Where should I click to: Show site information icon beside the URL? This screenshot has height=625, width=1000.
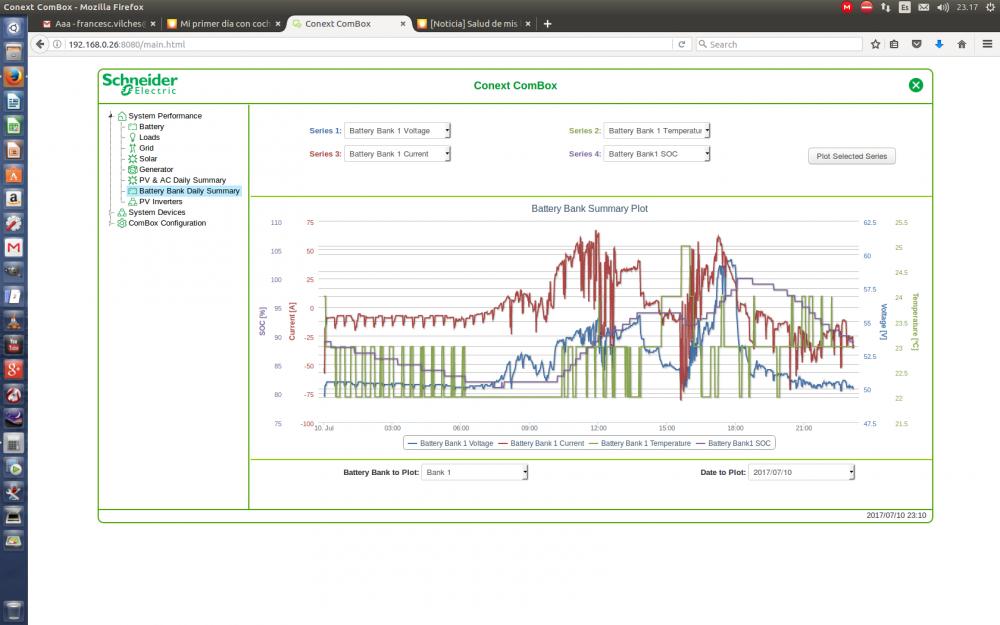pyautogui.click(x=57, y=44)
